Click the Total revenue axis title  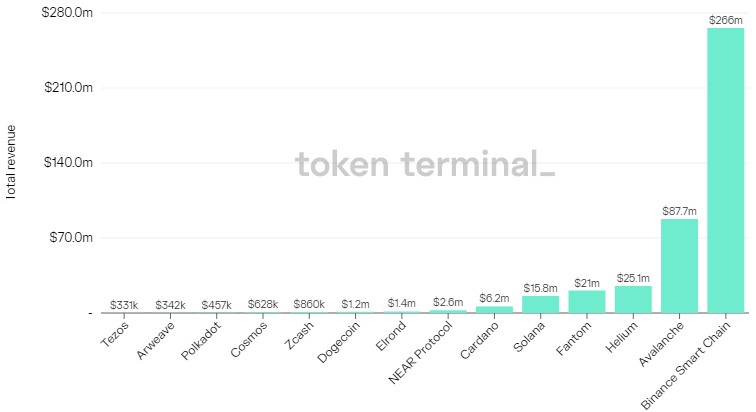(11, 162)
